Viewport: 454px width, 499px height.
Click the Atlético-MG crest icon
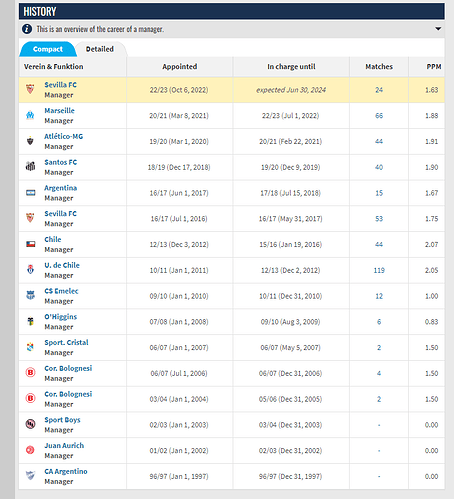pyautogui.click(x=30, y=141)
